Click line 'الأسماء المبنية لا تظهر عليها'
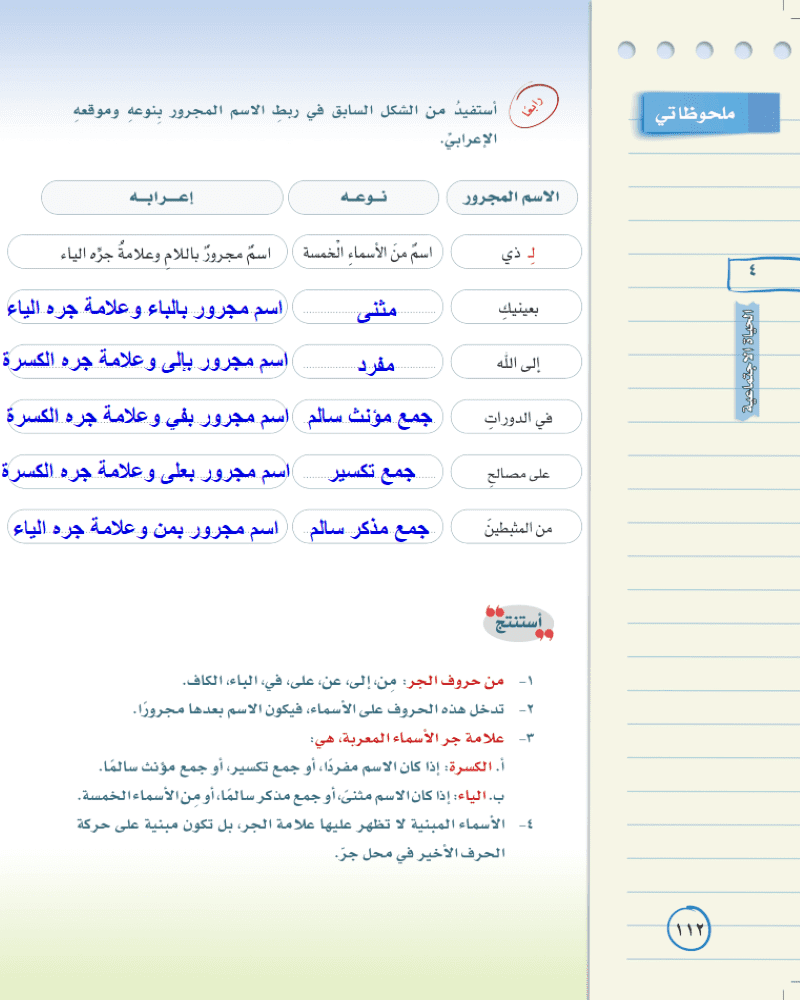Image resolution: width=800 pixels, height=1000 pixels. (x=306, y=824)
